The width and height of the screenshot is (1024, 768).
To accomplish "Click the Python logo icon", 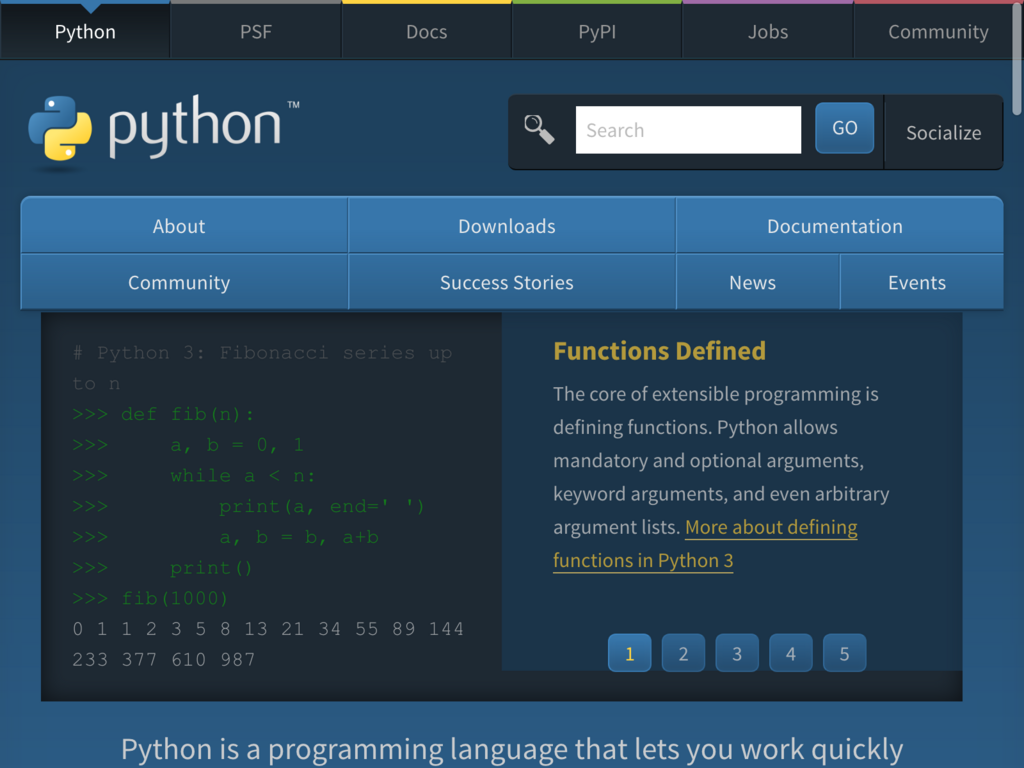I will pos(59,131).
